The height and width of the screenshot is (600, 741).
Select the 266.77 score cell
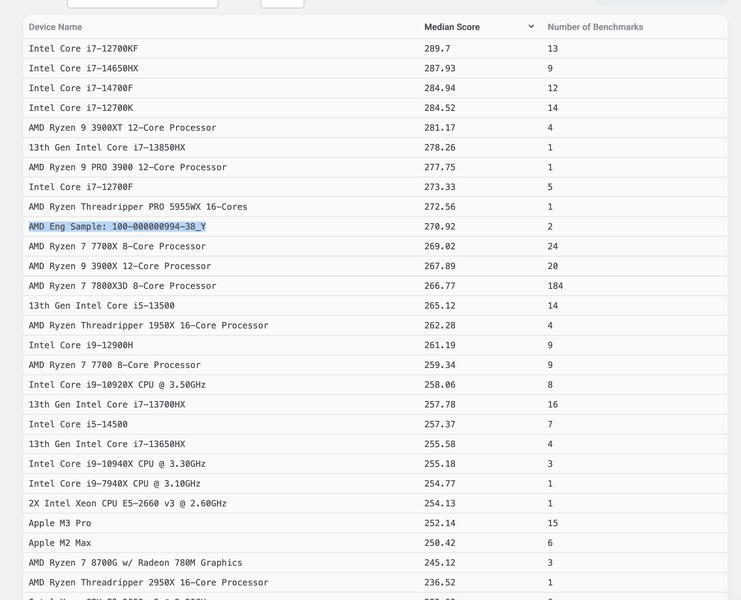(x=439, y=286)
